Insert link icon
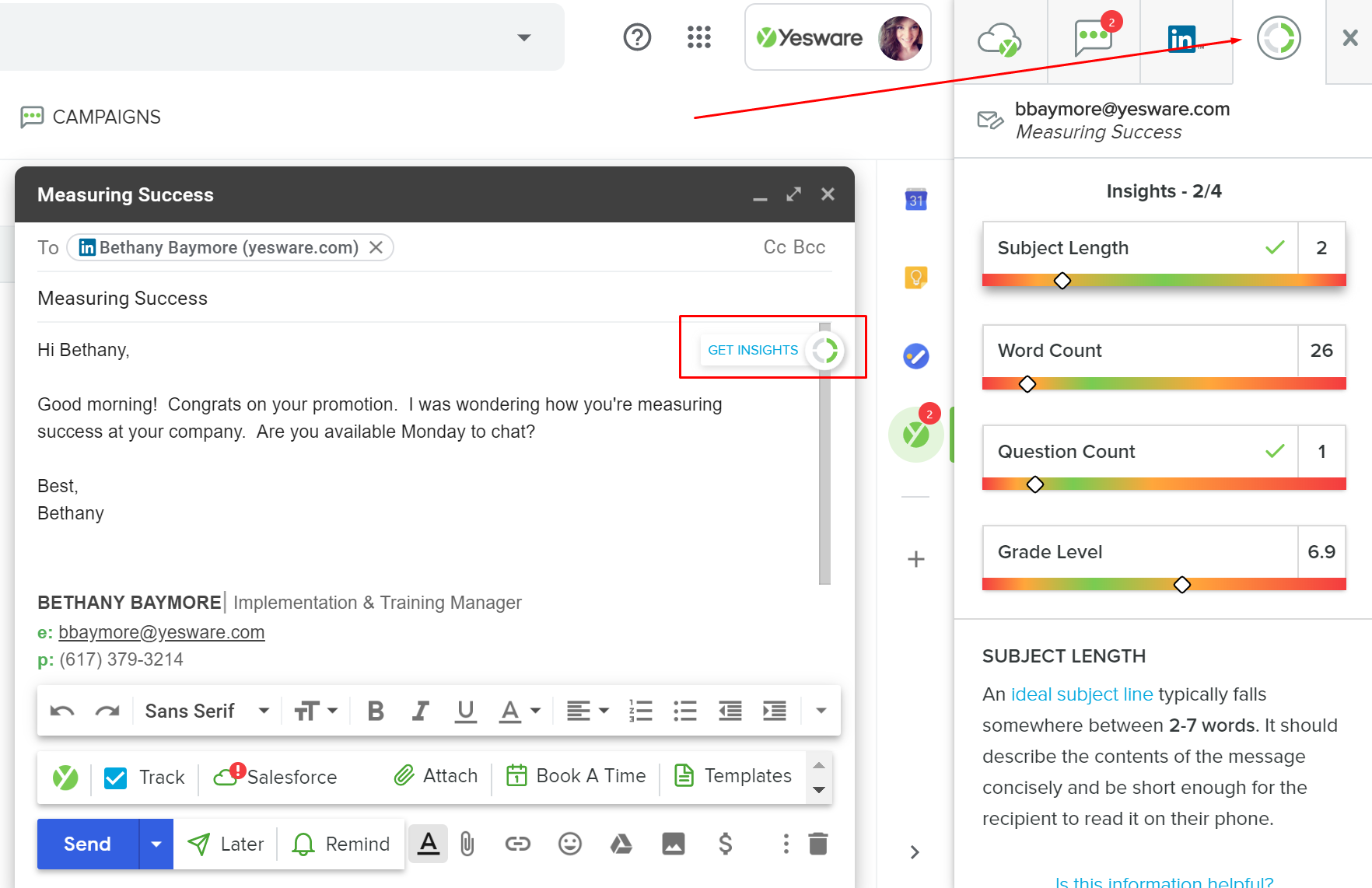The width and height of the screenshot is (1372, 888). pos(517,844)
